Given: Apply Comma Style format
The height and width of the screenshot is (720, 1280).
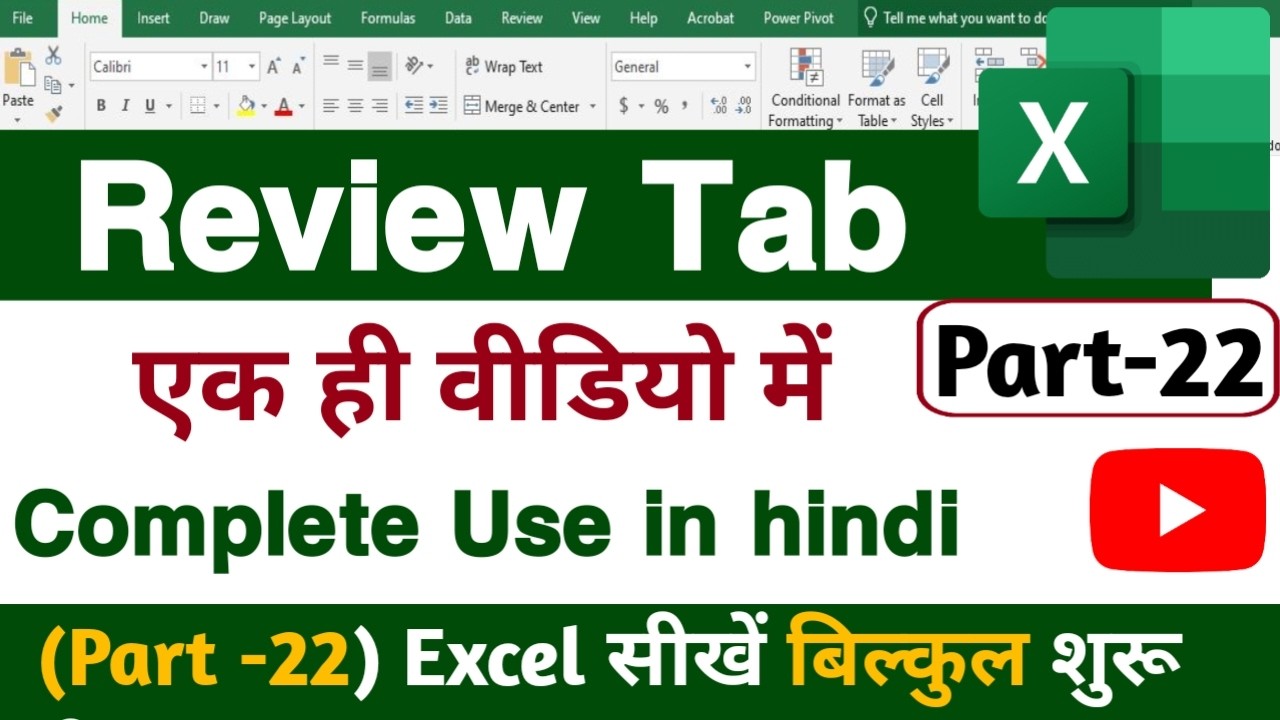Looking at the screenshot, I should pos(685,105).
